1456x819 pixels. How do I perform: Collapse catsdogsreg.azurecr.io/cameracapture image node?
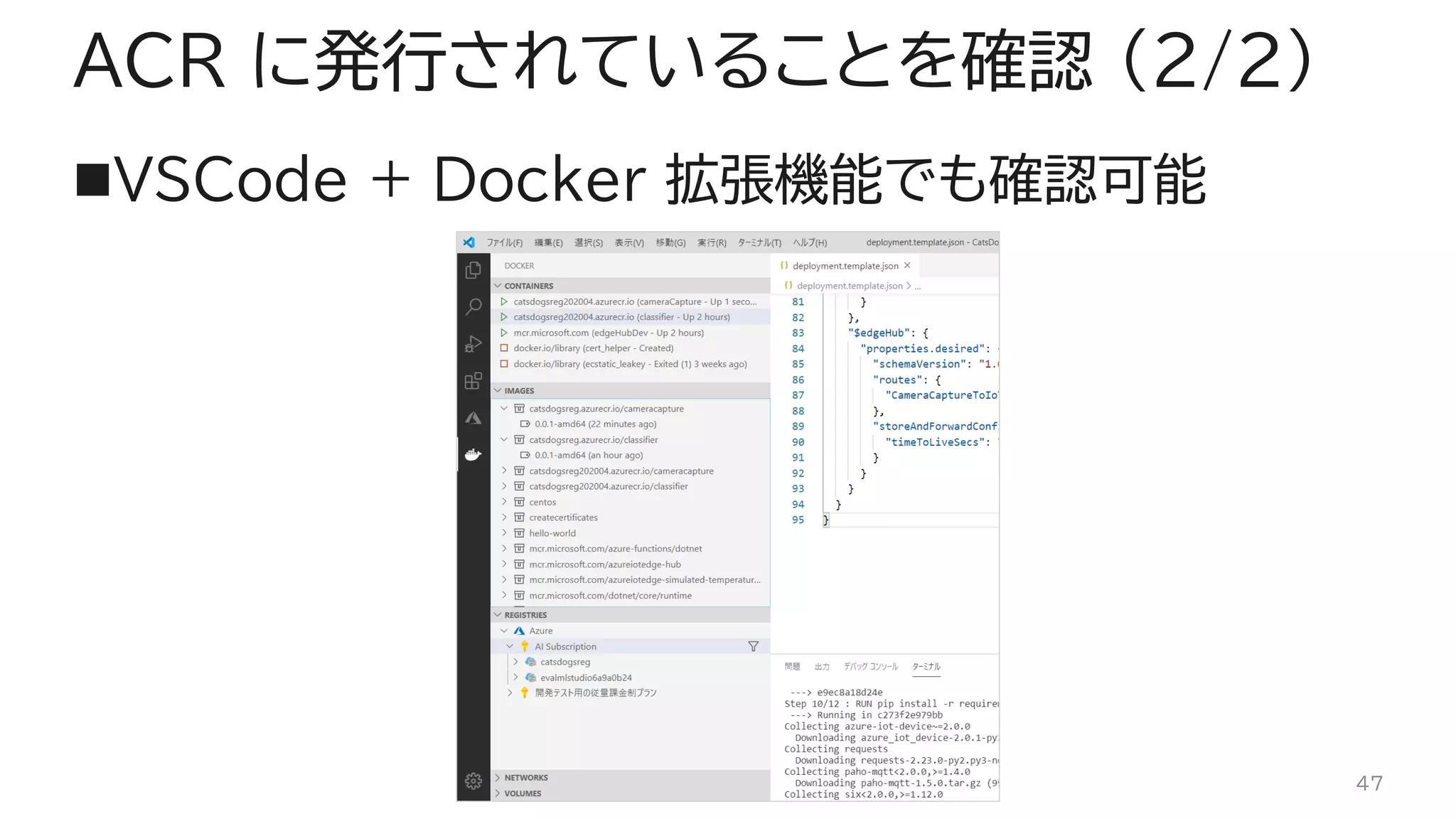point(504,409)
